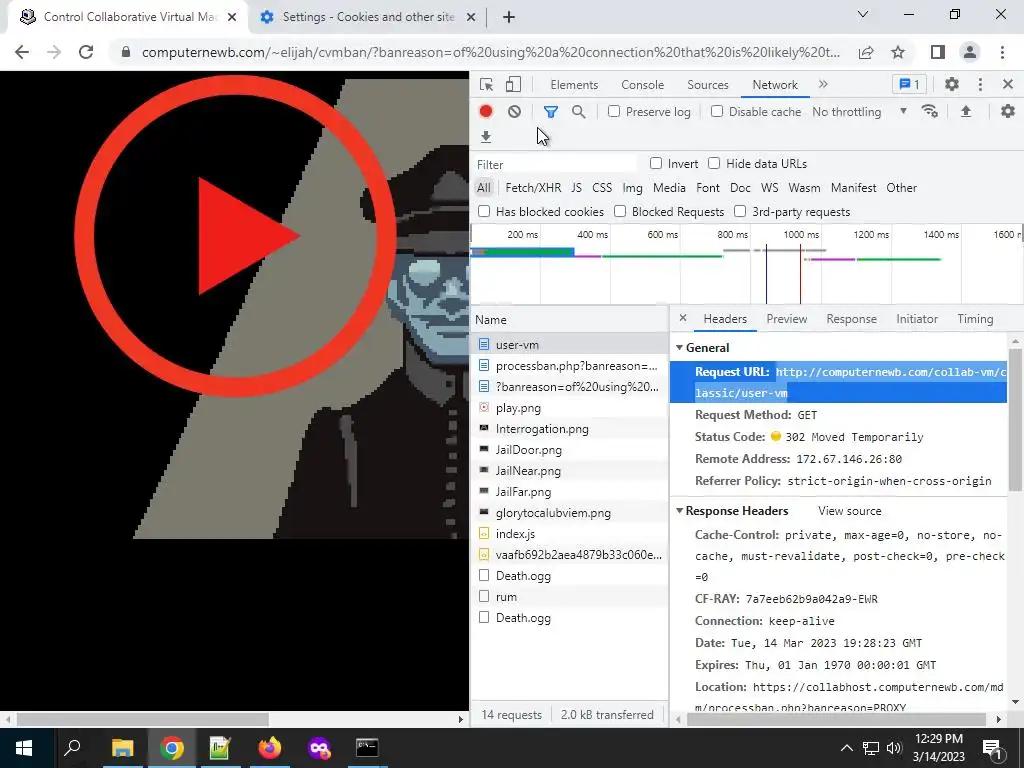1024x768 pixels.
Task: Share this page icon in address bar
Action: click(866, 52)
